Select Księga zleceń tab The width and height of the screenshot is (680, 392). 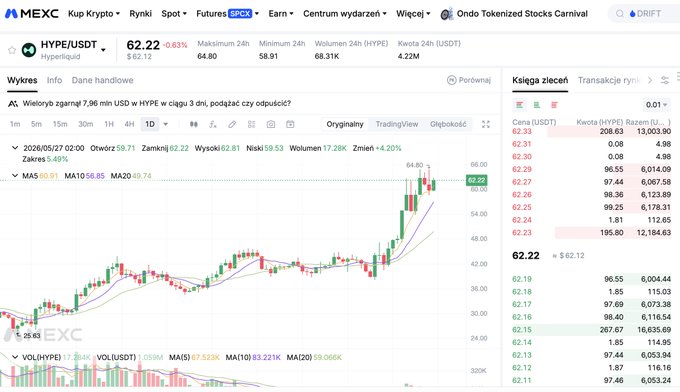pyautogui.click(x=540, y=80)
